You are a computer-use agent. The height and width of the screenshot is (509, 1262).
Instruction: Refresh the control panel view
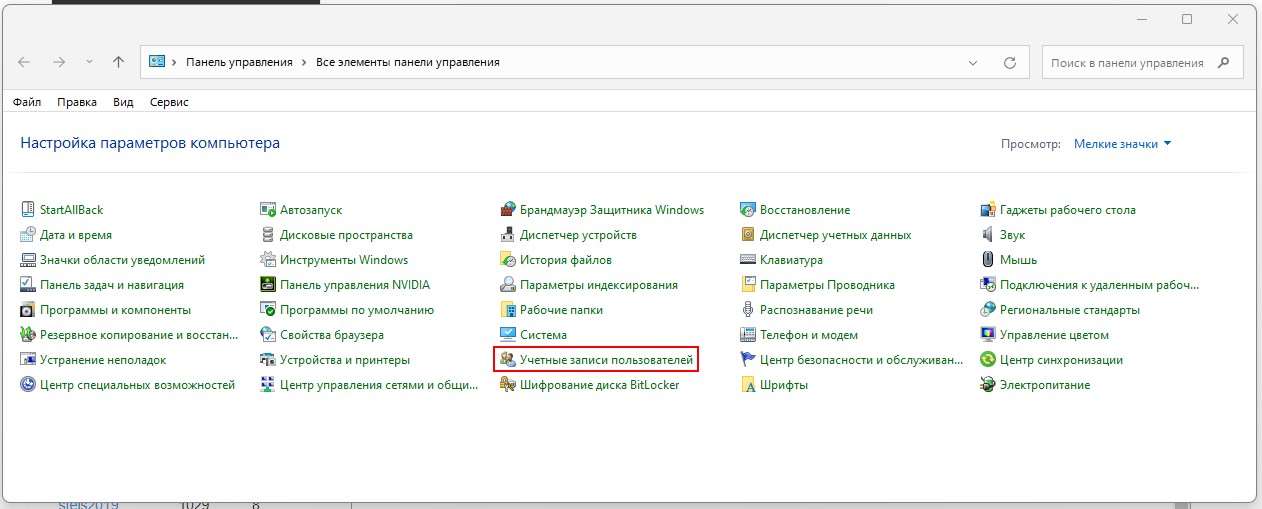pyautogui.click(x=1011, y=62)
